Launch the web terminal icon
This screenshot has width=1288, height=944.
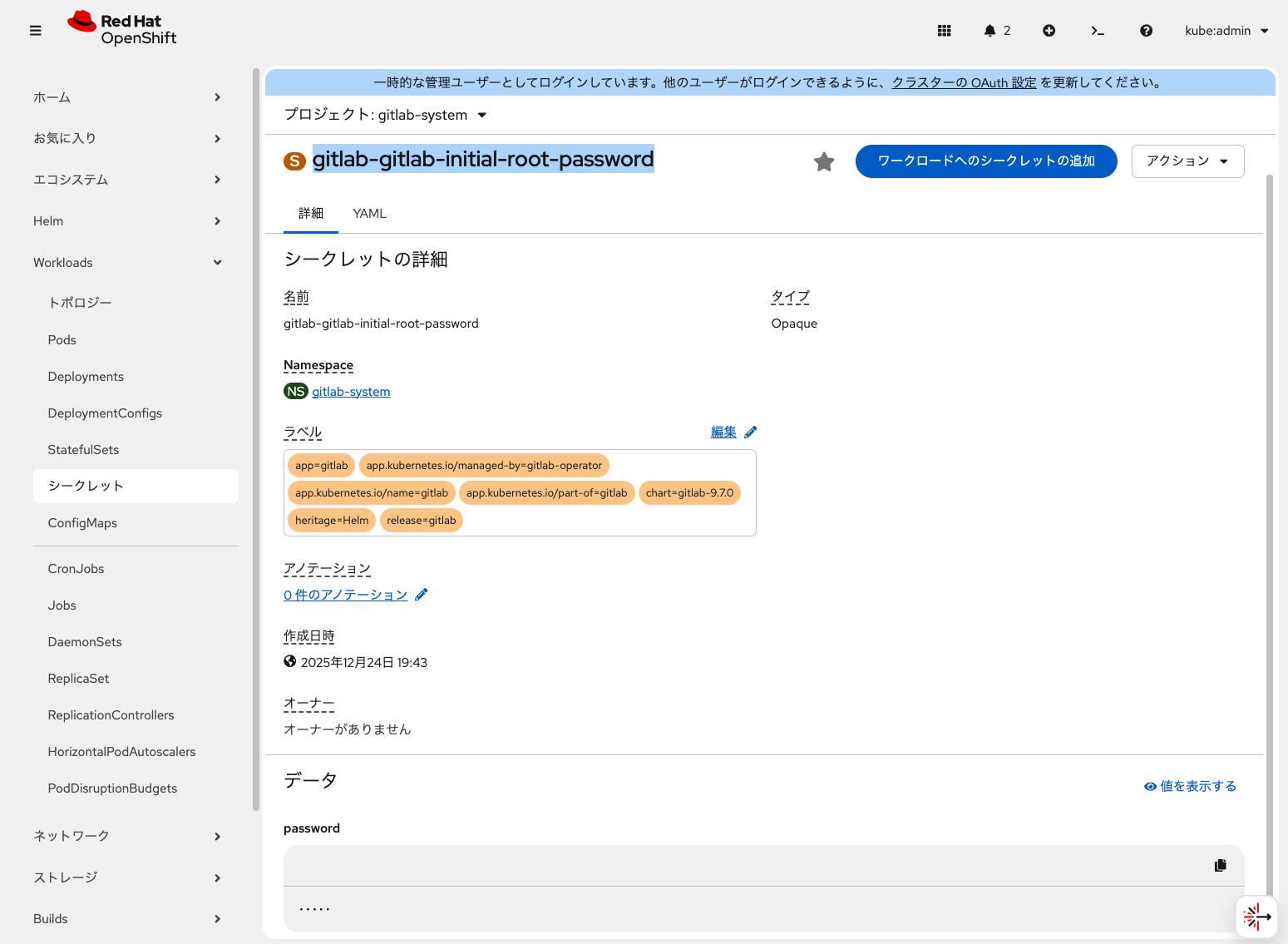pos(1098,30)
